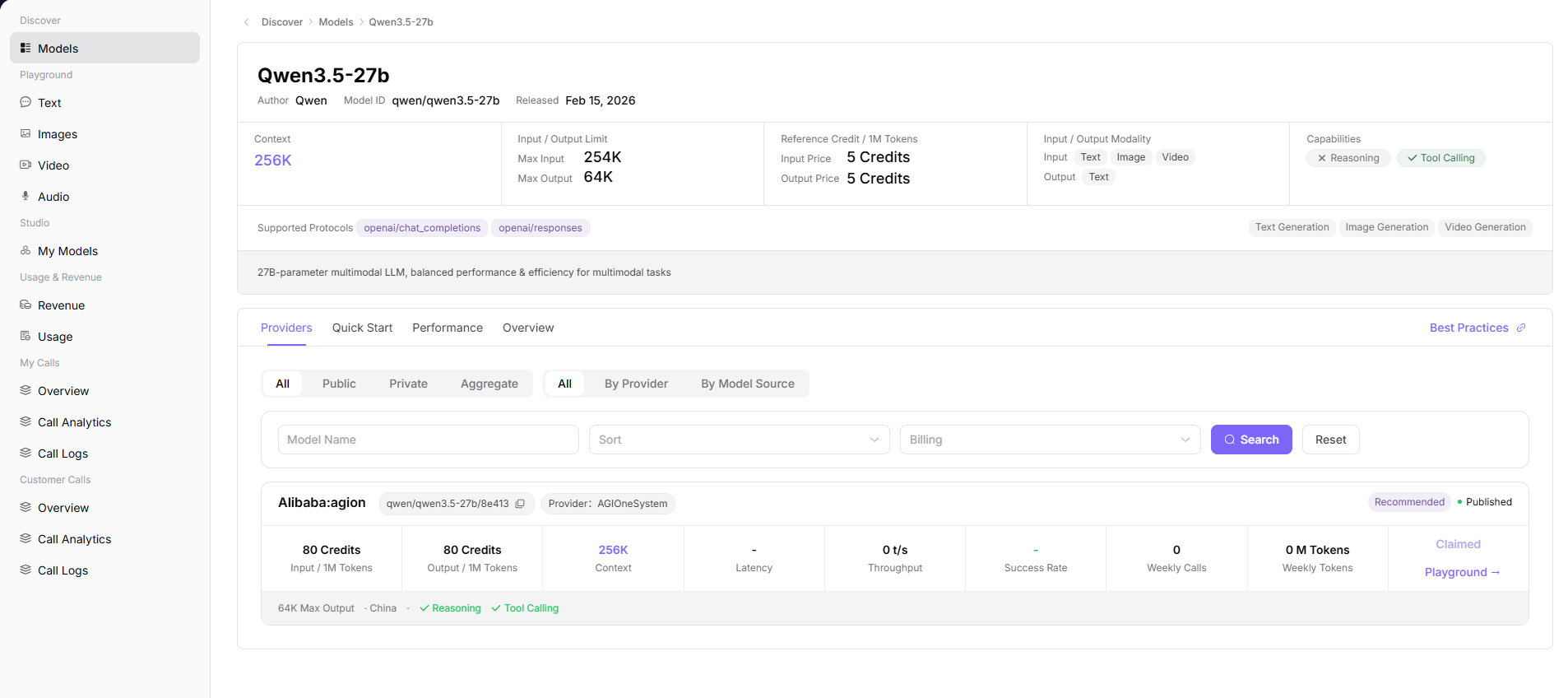1568x698 pixels.
Task: Switch to the Performance tab
Action: point(448,328)
